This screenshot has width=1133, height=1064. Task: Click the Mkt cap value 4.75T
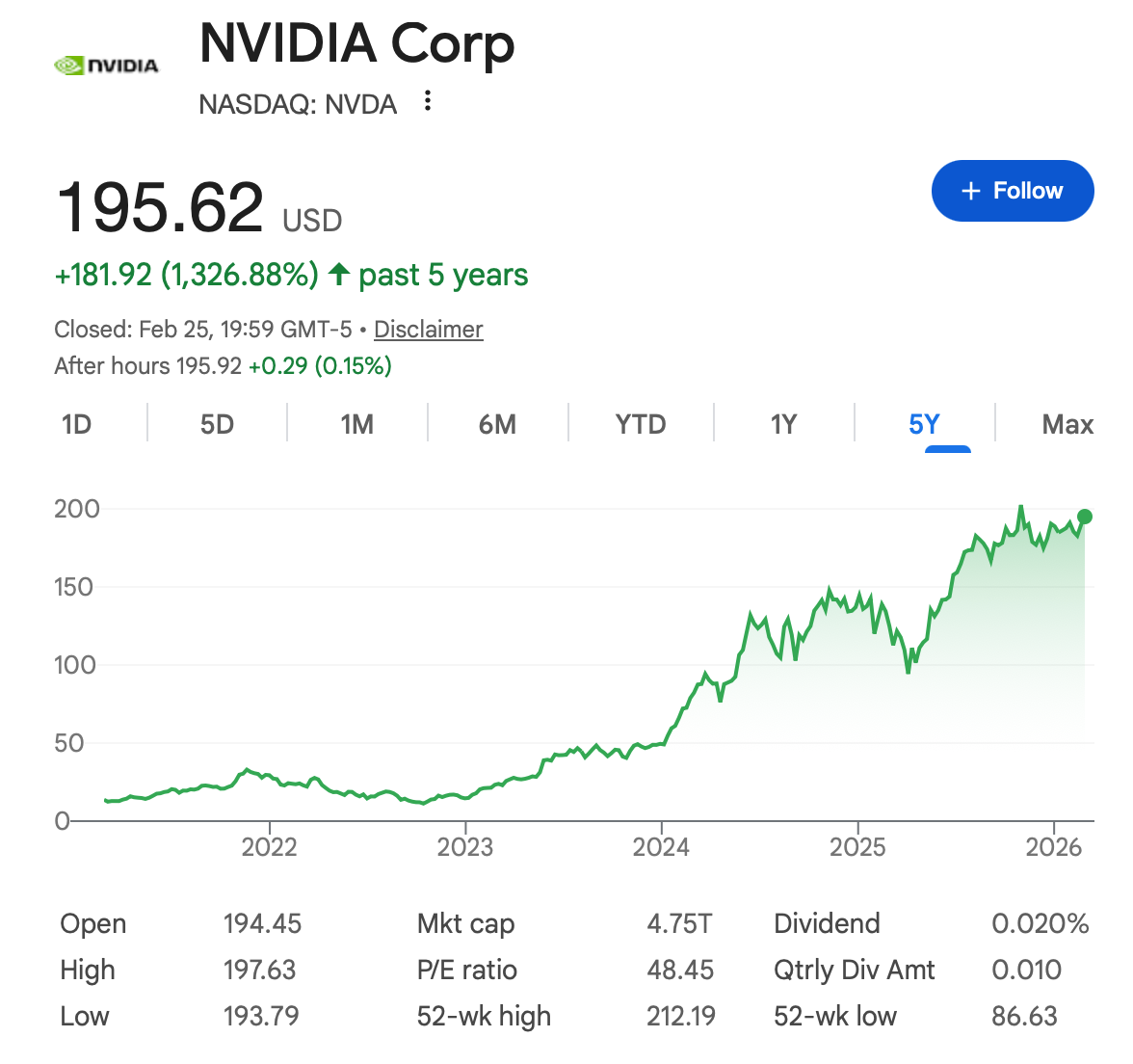(679, 924)
